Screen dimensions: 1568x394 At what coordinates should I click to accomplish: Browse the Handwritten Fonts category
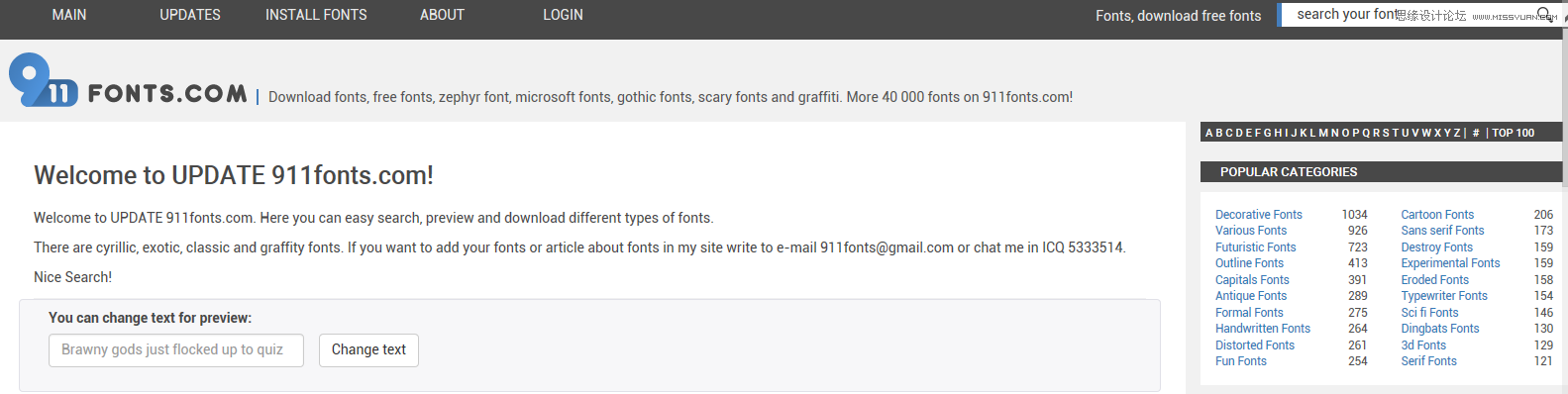click(1262, 329)
